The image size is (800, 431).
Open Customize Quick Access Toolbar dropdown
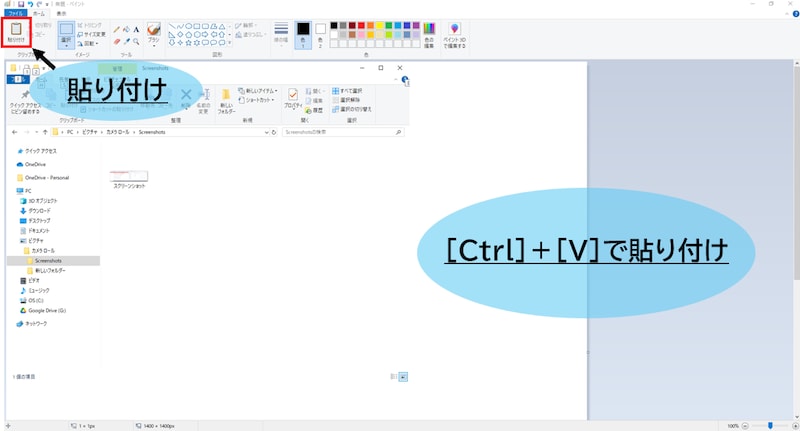tap(47, 4)
